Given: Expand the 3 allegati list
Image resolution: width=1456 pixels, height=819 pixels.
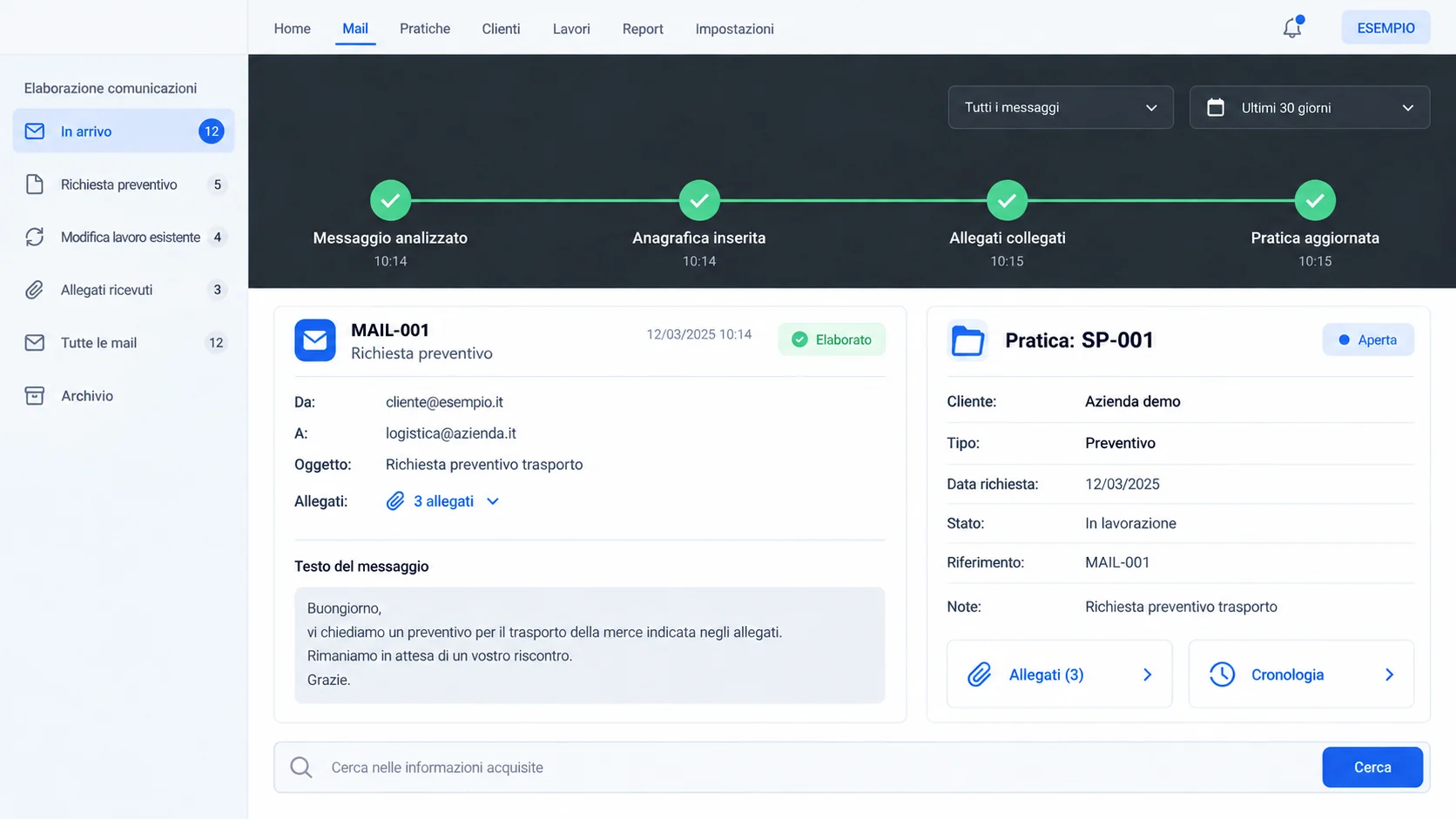Looking at the screenshot, I should click(x=443, y=501).
